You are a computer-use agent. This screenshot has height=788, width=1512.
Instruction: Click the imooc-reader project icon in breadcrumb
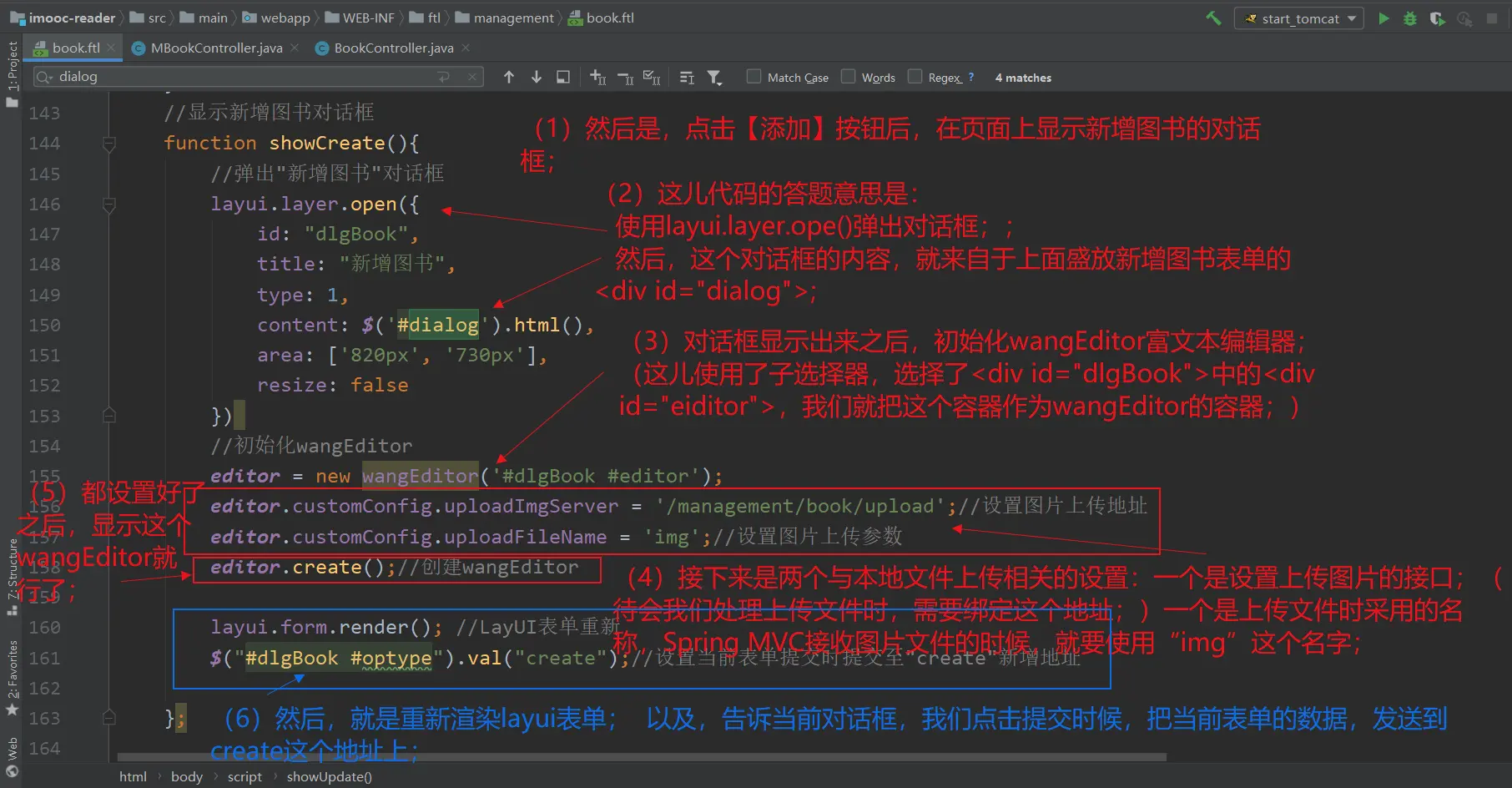pyautogui.click(x=17, y=18)
